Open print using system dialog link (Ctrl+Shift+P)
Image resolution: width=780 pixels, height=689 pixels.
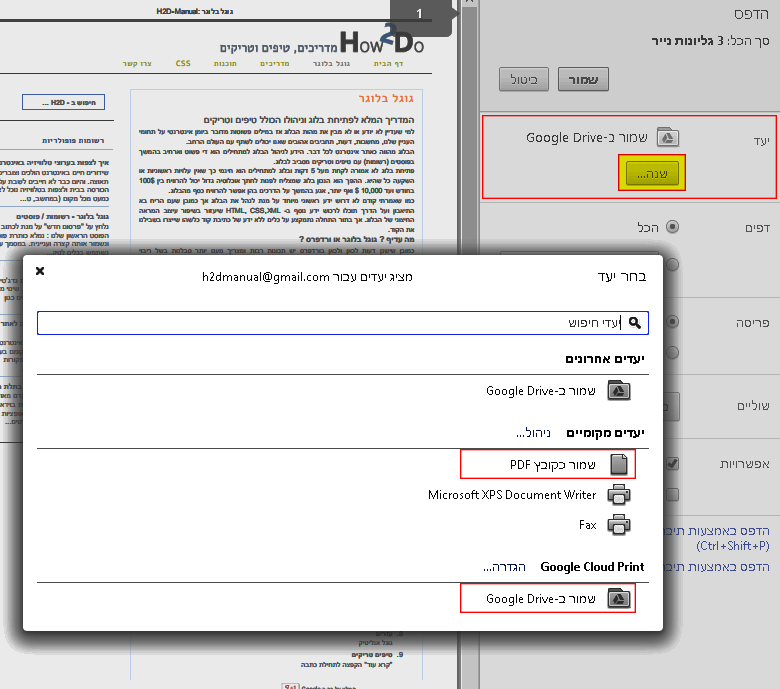click(x=718, y=538)
